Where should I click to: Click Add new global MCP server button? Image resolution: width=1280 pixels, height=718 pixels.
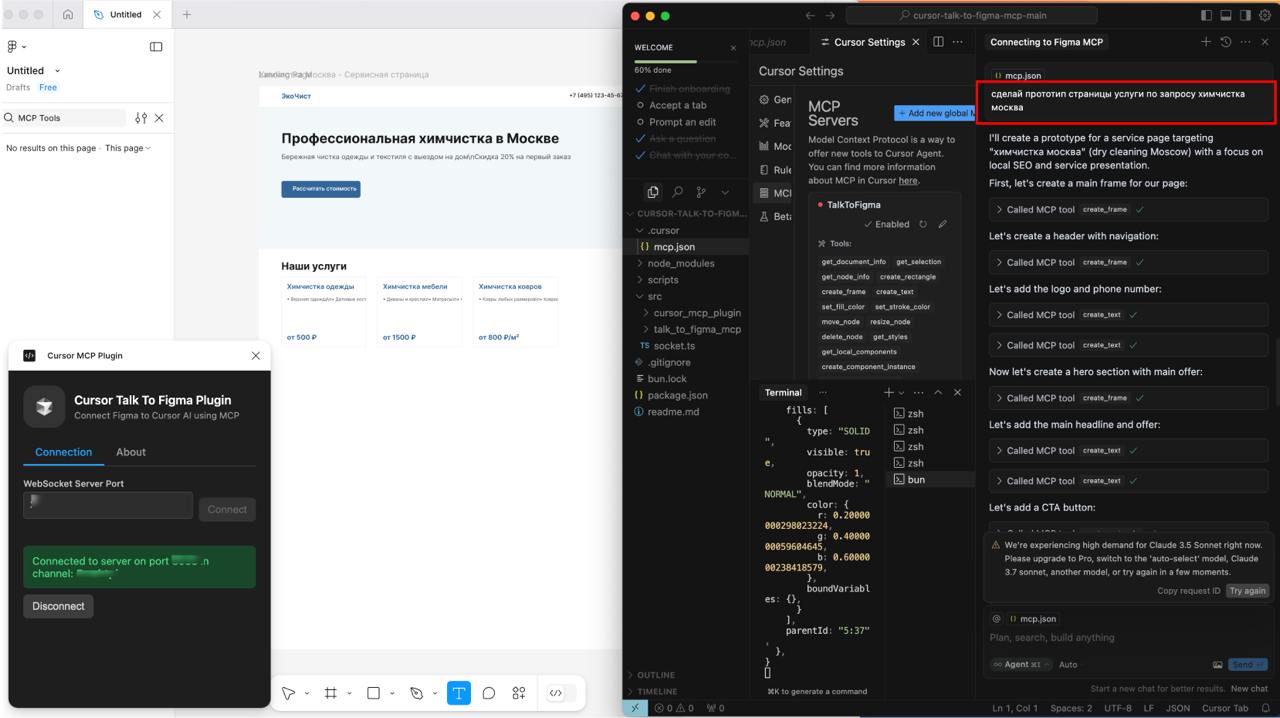coord(934,113)
